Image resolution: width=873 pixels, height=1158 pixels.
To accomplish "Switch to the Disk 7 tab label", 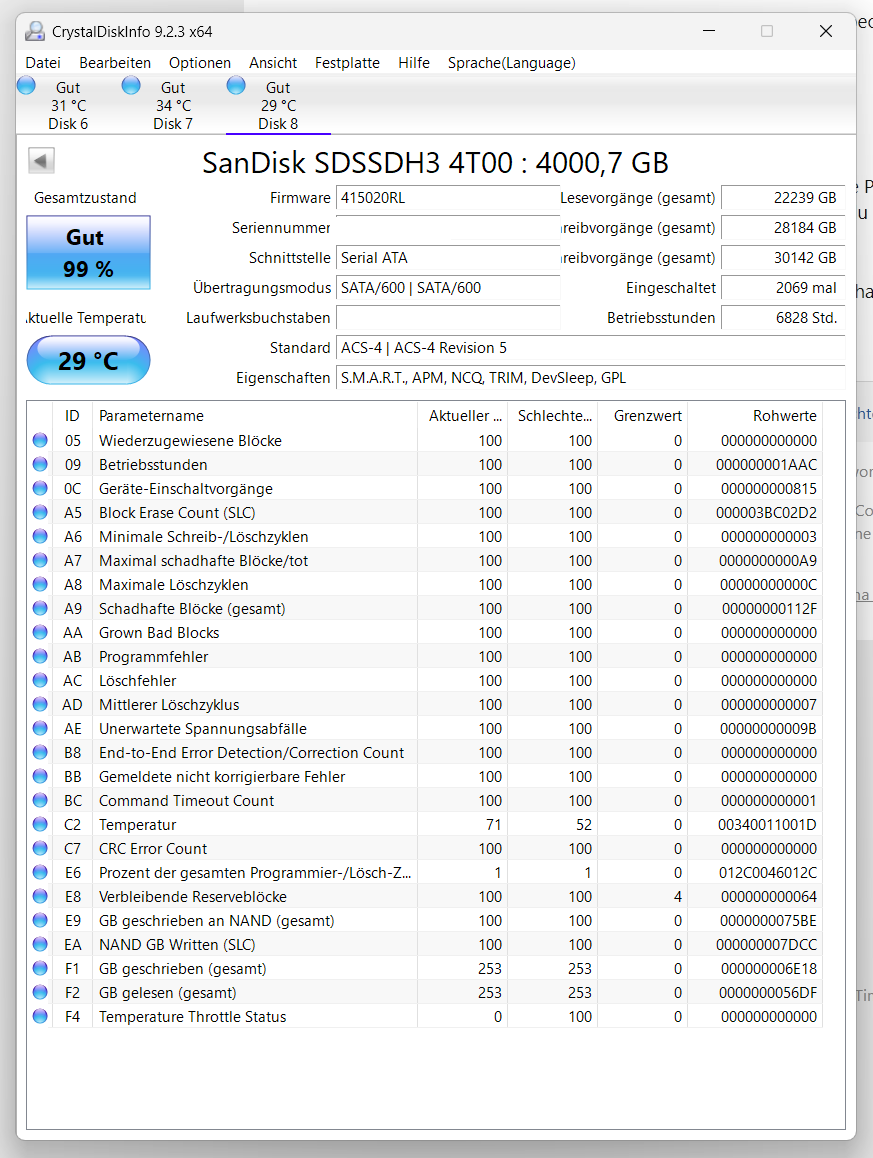I will pyautogui.click(x=173, y=123).
